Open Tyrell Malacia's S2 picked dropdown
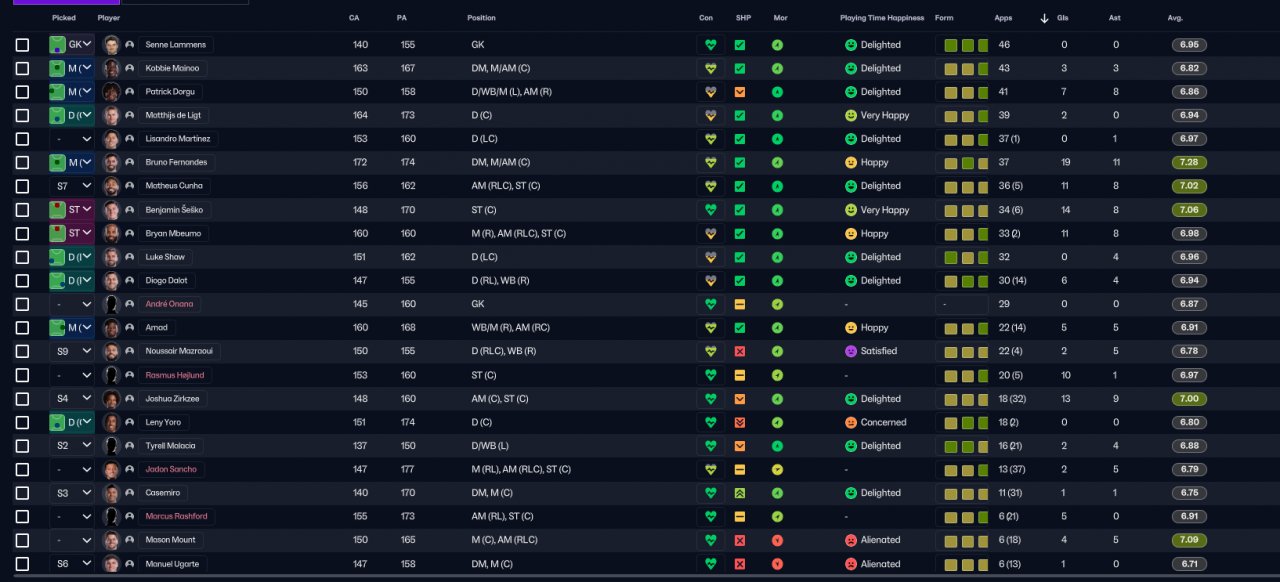This screenshot has height=582, width=1280. [x=72, y=446]
